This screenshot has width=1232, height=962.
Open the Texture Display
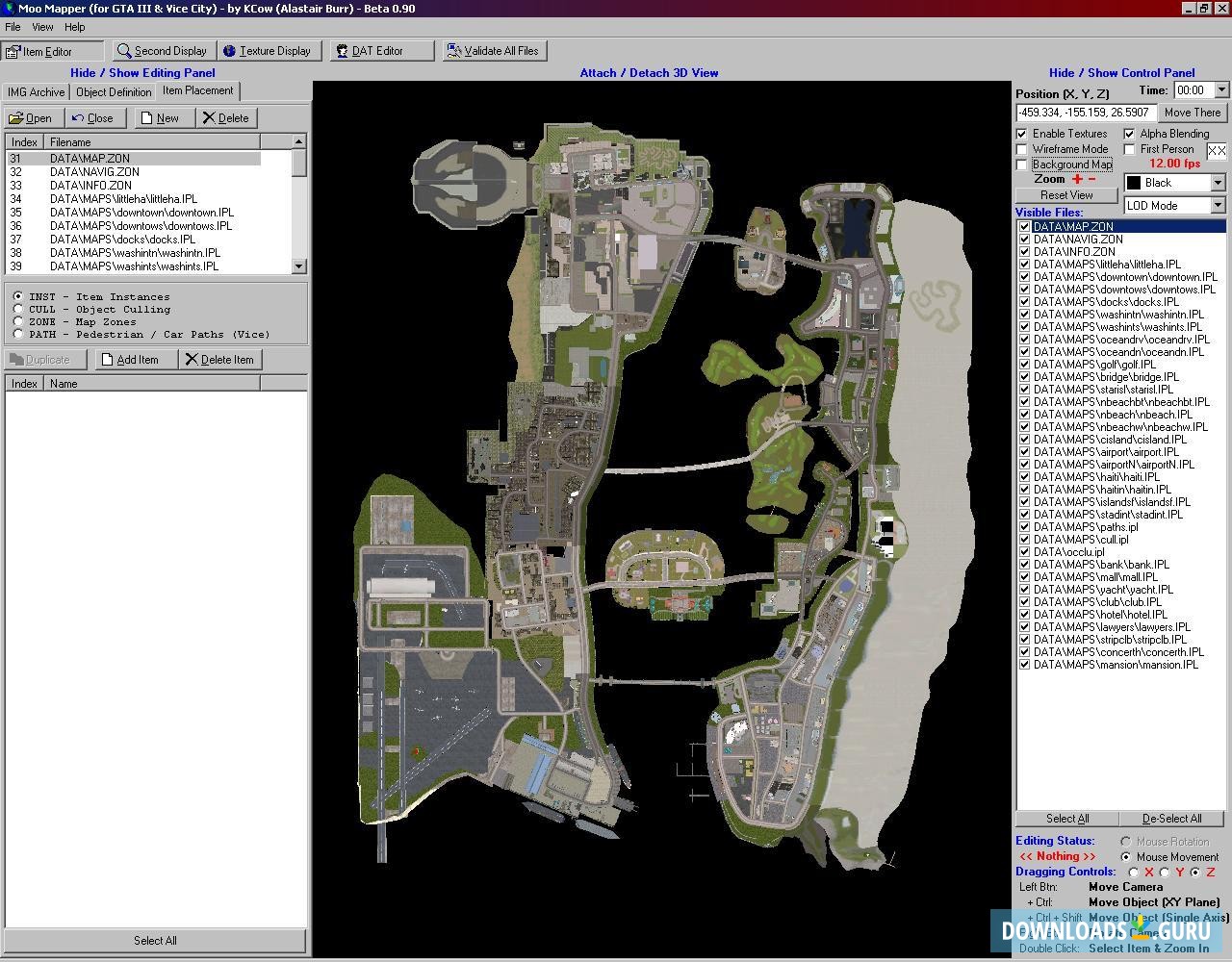click(x=269, y=51)
